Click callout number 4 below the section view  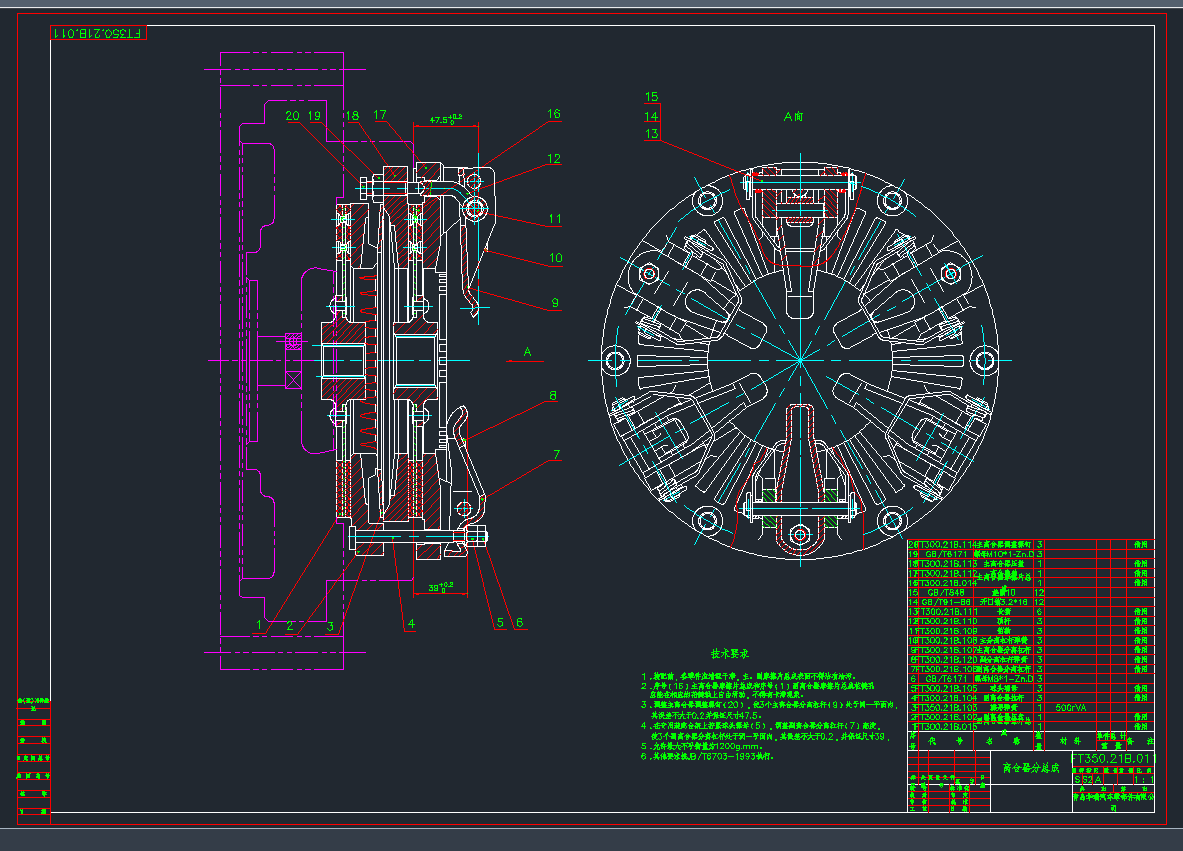pyautogui.click(x=411, y=623)
